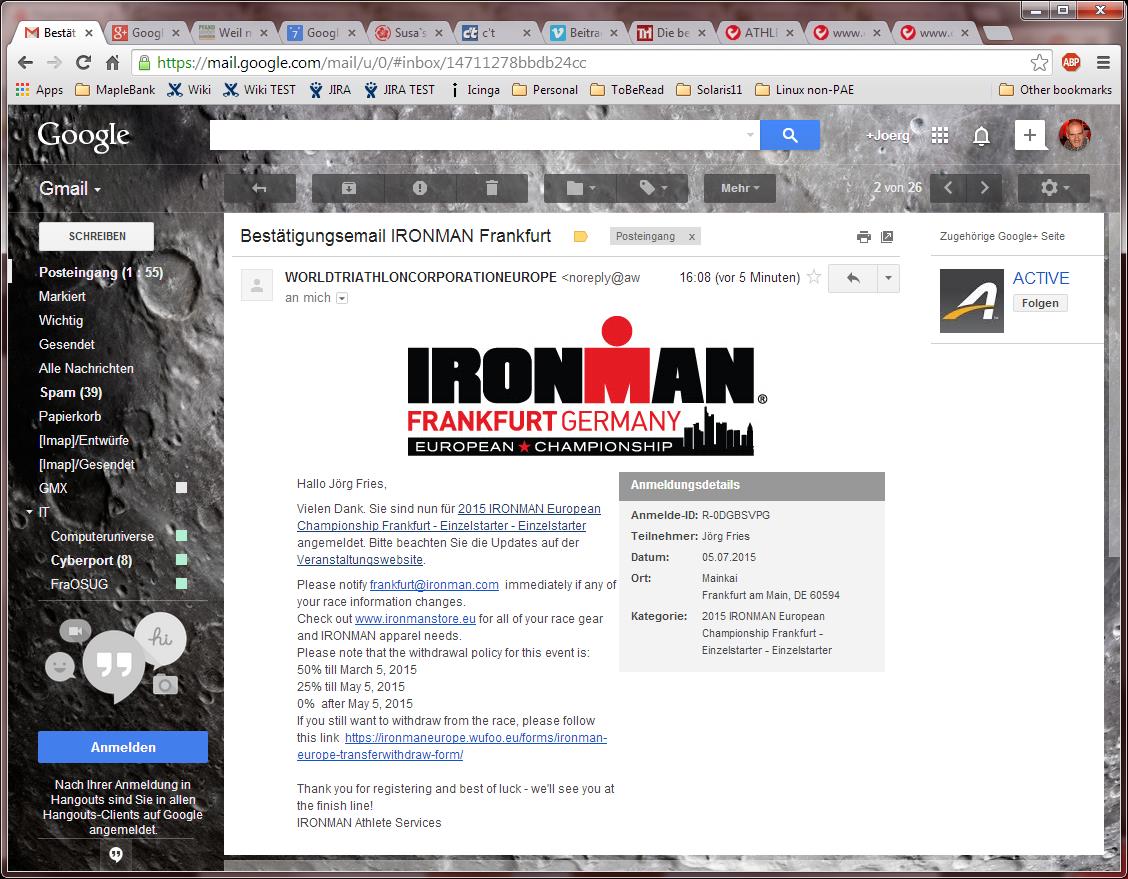Open the Gmail settings gear menu

[x=1054, y=188]
